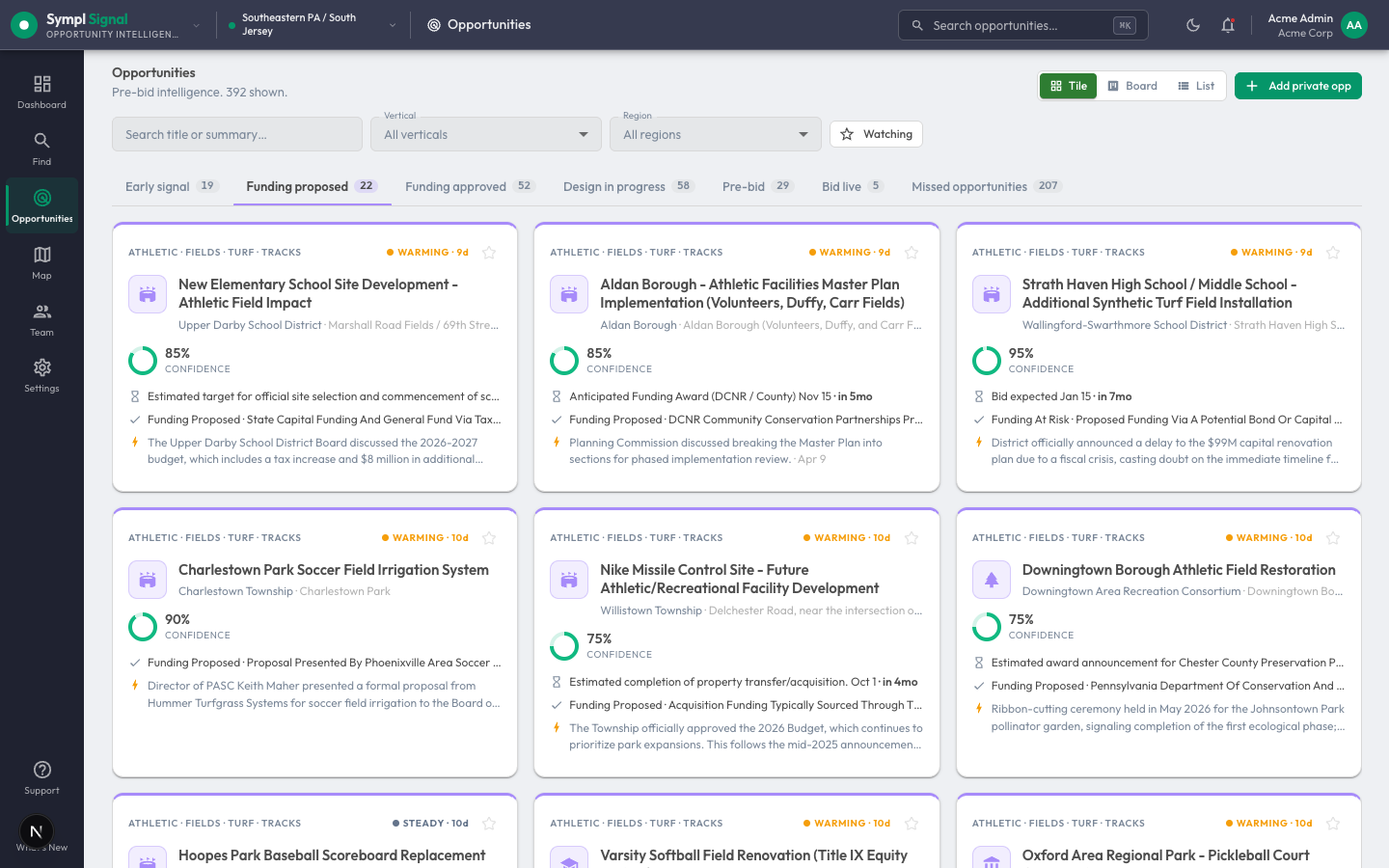The height and width of the screenshot is (868, 1389).
Task: Click the Add private opp button
Action: [1298, 86]
